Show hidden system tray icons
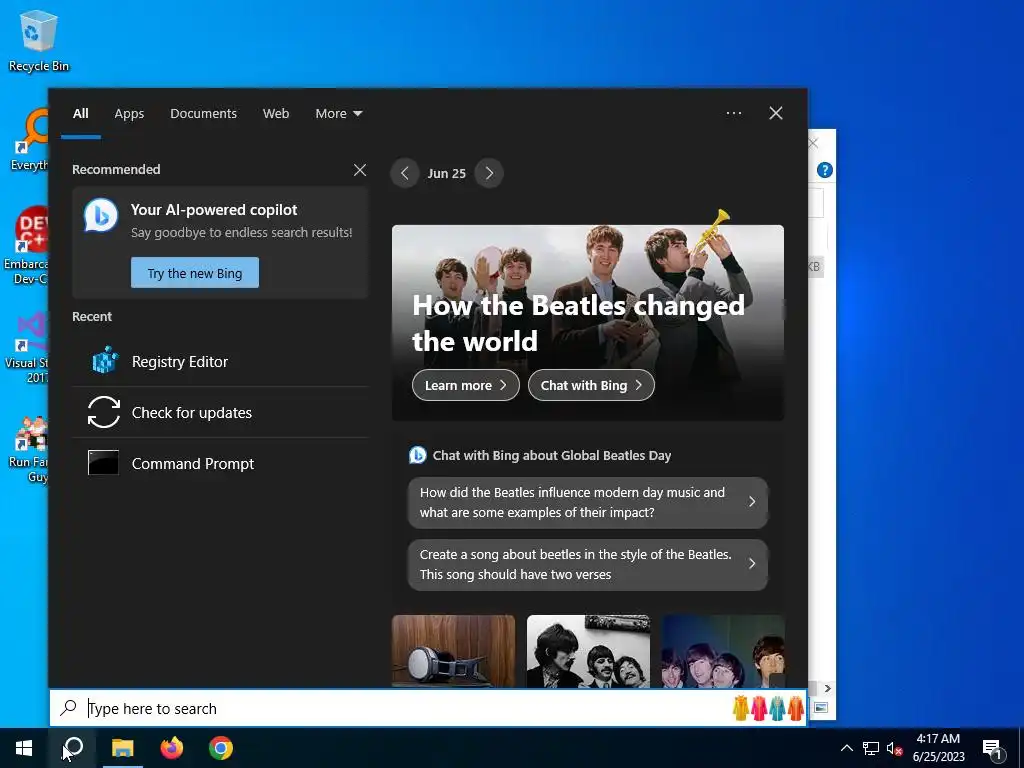This screenshot has height=768, width=1024. (846, 748)
